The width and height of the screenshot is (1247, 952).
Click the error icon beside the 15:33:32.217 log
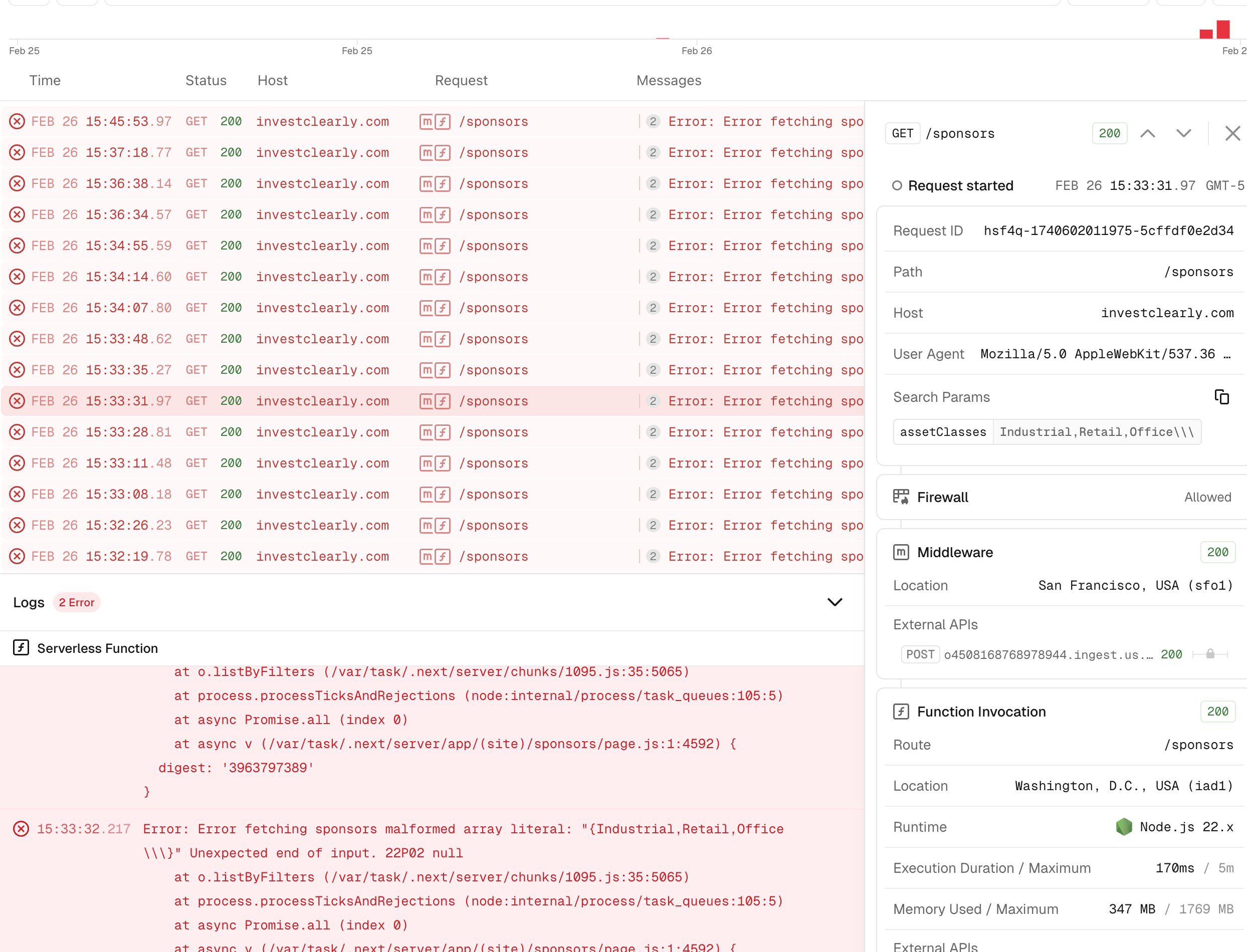21,829
